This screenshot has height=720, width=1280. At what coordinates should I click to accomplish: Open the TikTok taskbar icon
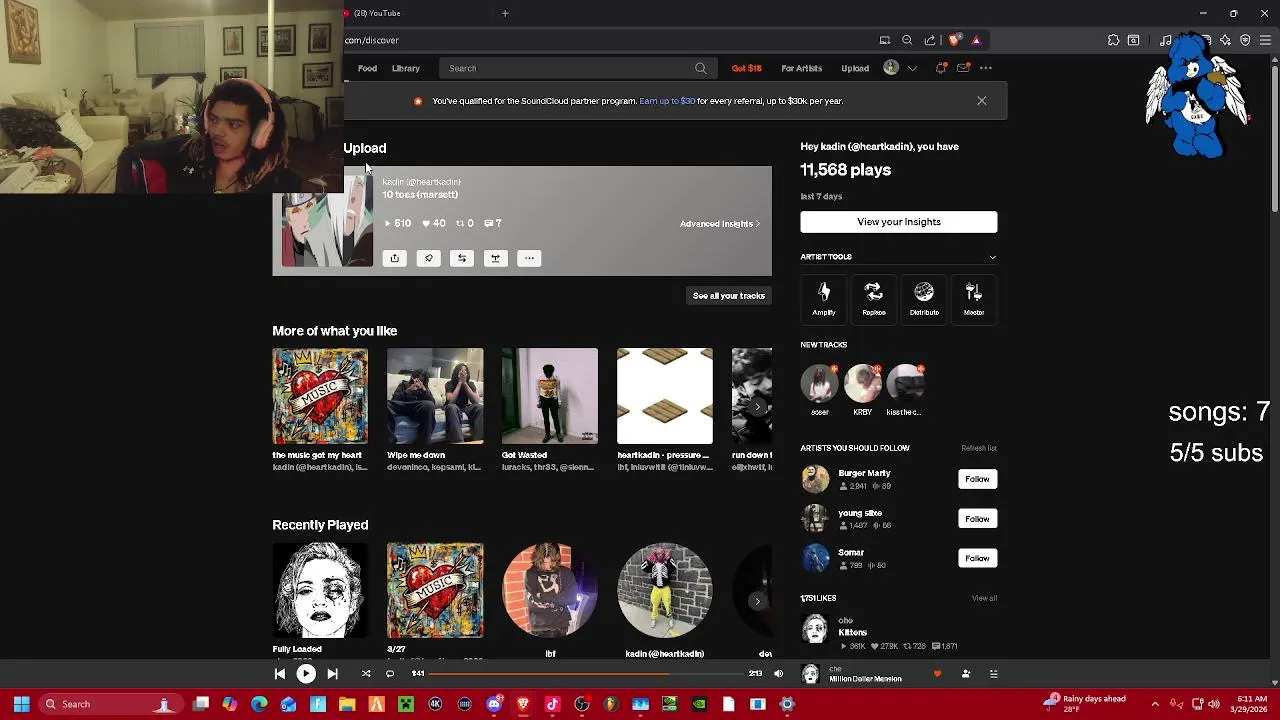click(x=552, y=704)
